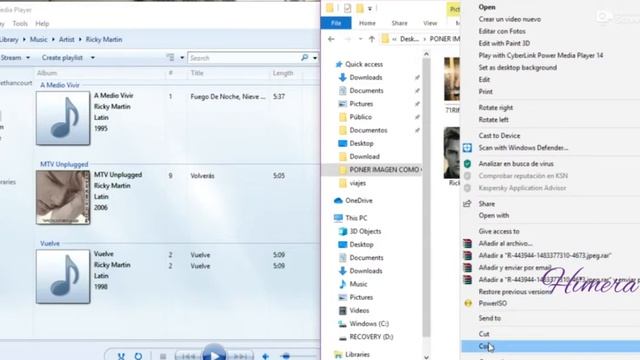The height and width of the screenshot is (360, 640).
Task: Open the Customize Quick Access Toolbar dropdown
Action: pos(370,8)
